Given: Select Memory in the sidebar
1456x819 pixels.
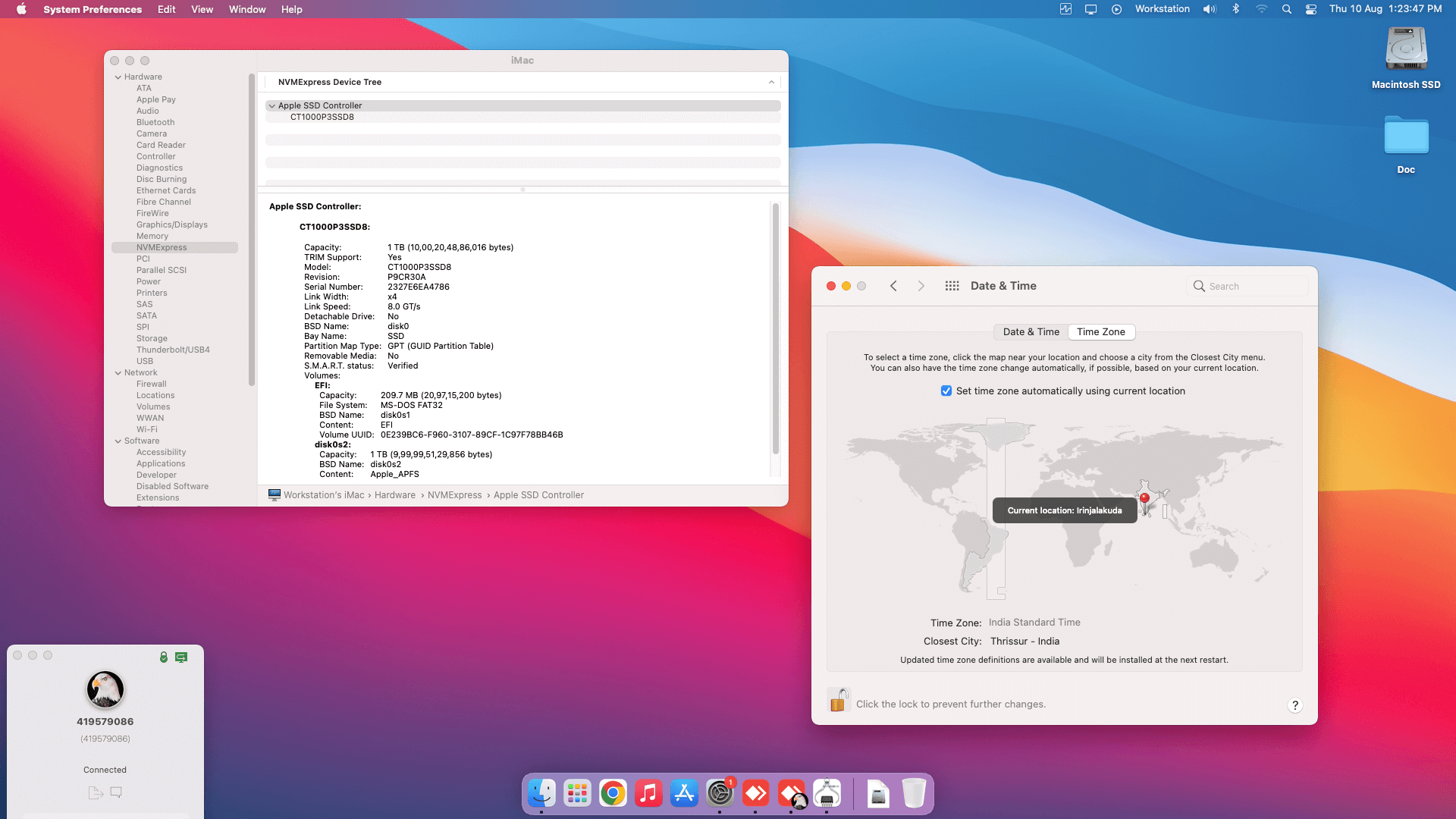Looking at the screenshot, I should point(152,236).
